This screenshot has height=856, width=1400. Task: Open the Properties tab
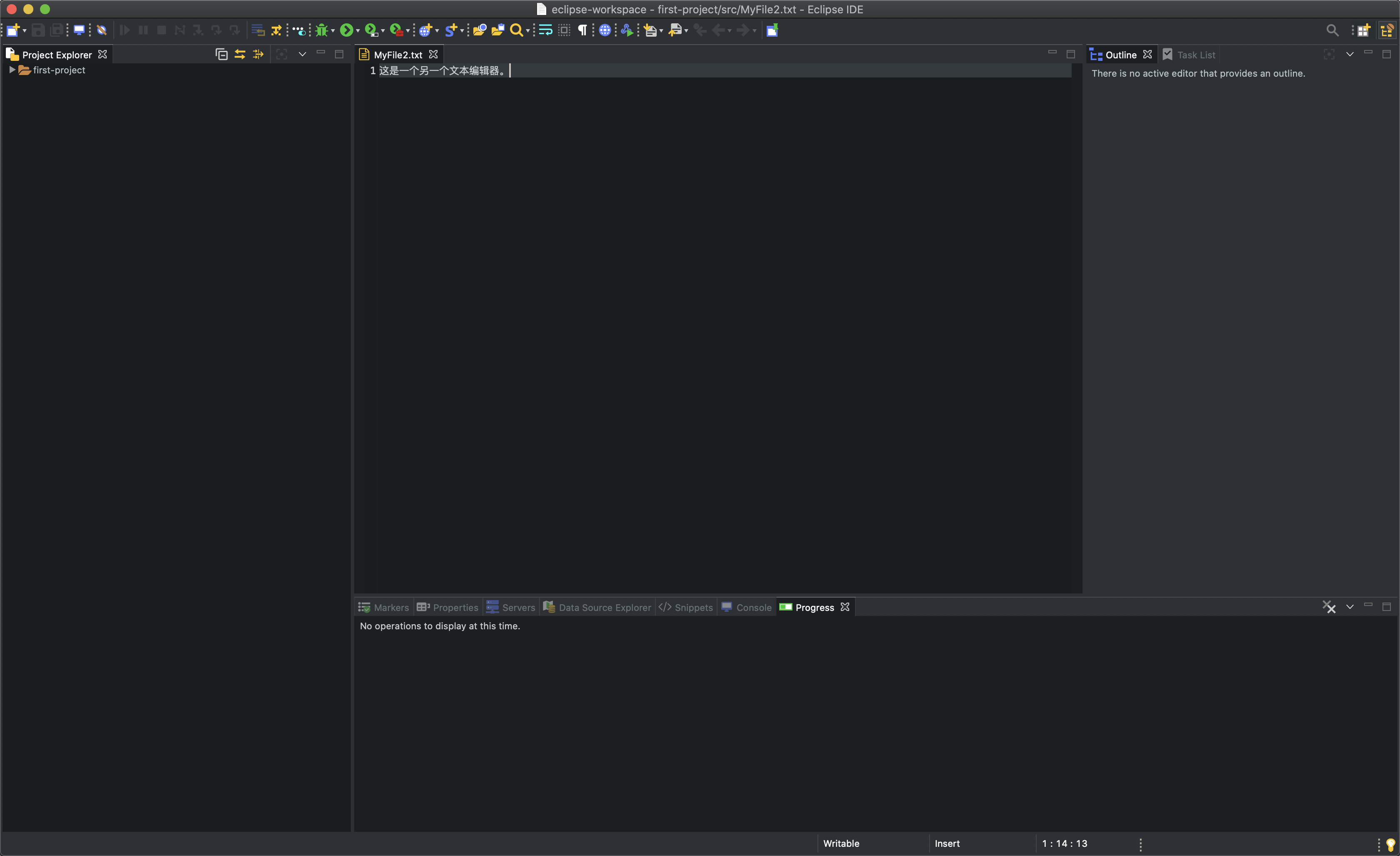point(448,607)
